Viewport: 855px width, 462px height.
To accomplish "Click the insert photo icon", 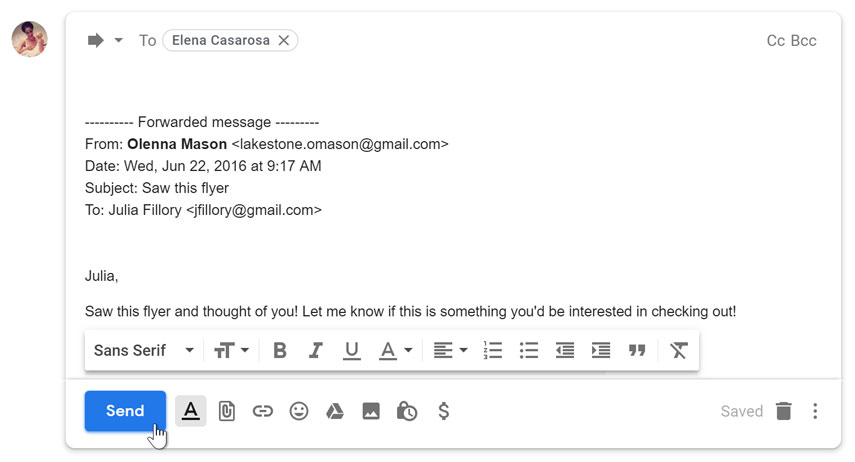I will pyautogui.click(x=371, y=411).
